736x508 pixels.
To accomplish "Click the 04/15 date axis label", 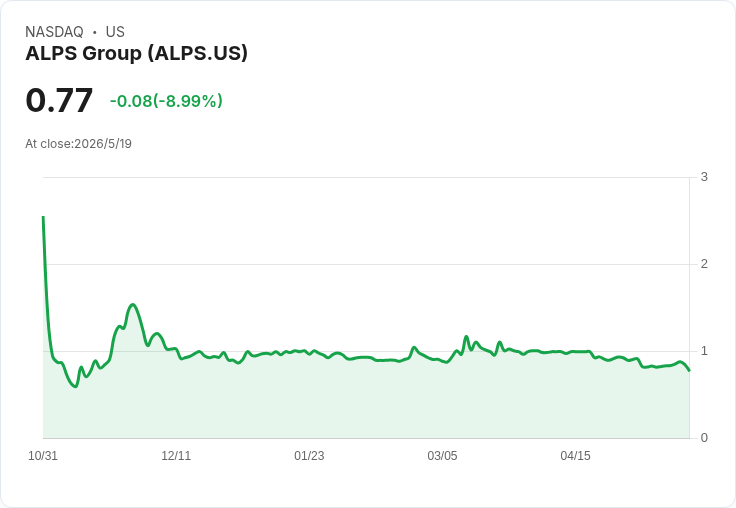I will pos(575,456).
